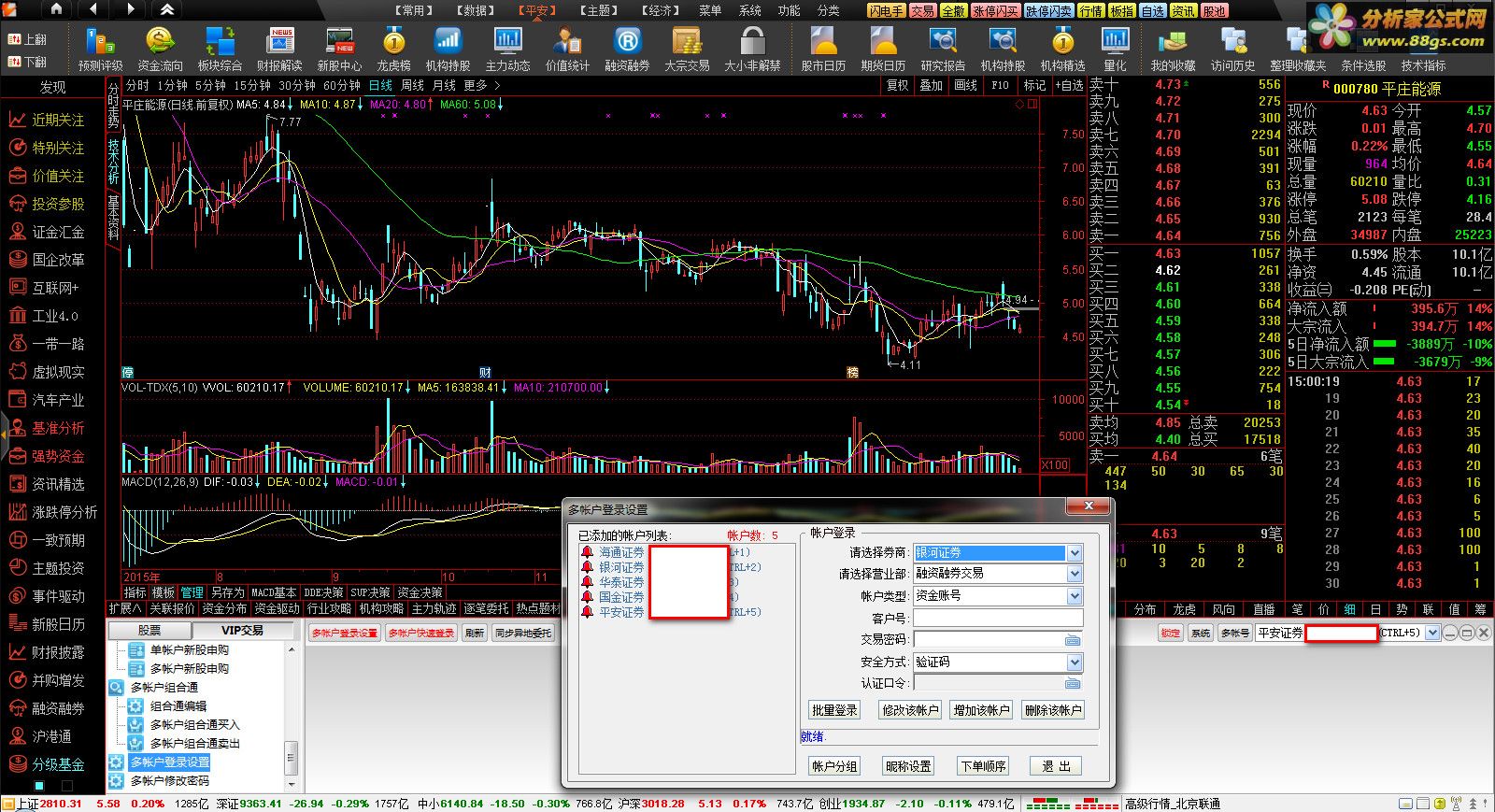This screenshot has height=812, width=1495.
Task: Expand the 请选择营业部 dropdown
Action: 1075,574
